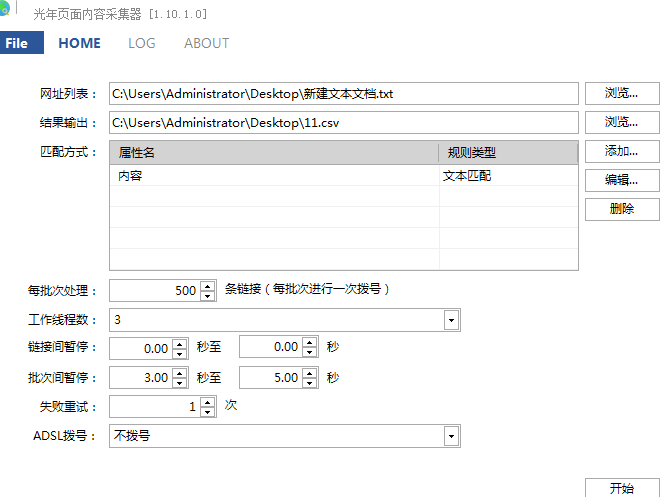Click the 删除 button to remove rule
The width and height of the screenshot is (665, 497).
622,209
